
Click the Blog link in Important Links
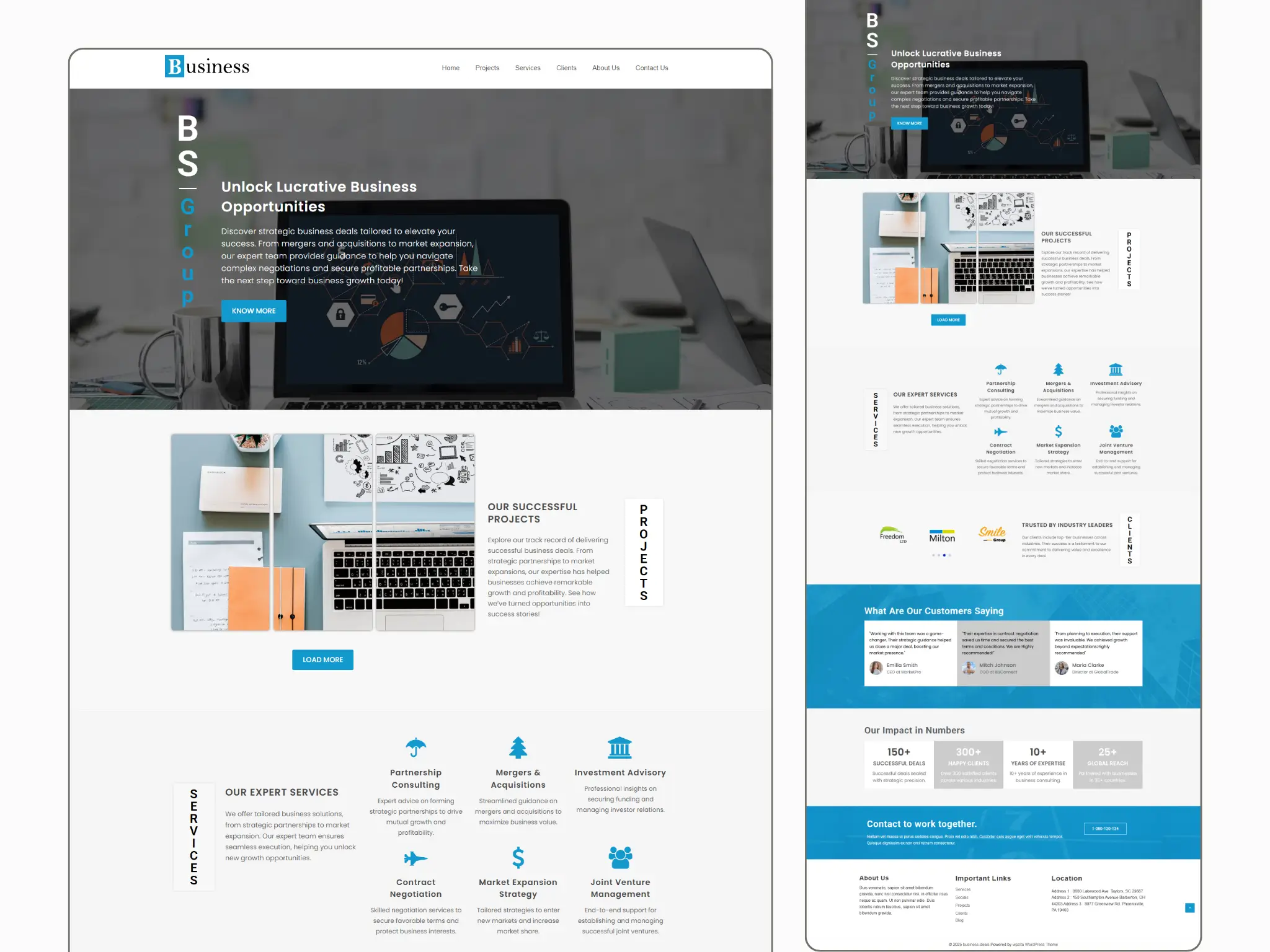tap(959, 920)
